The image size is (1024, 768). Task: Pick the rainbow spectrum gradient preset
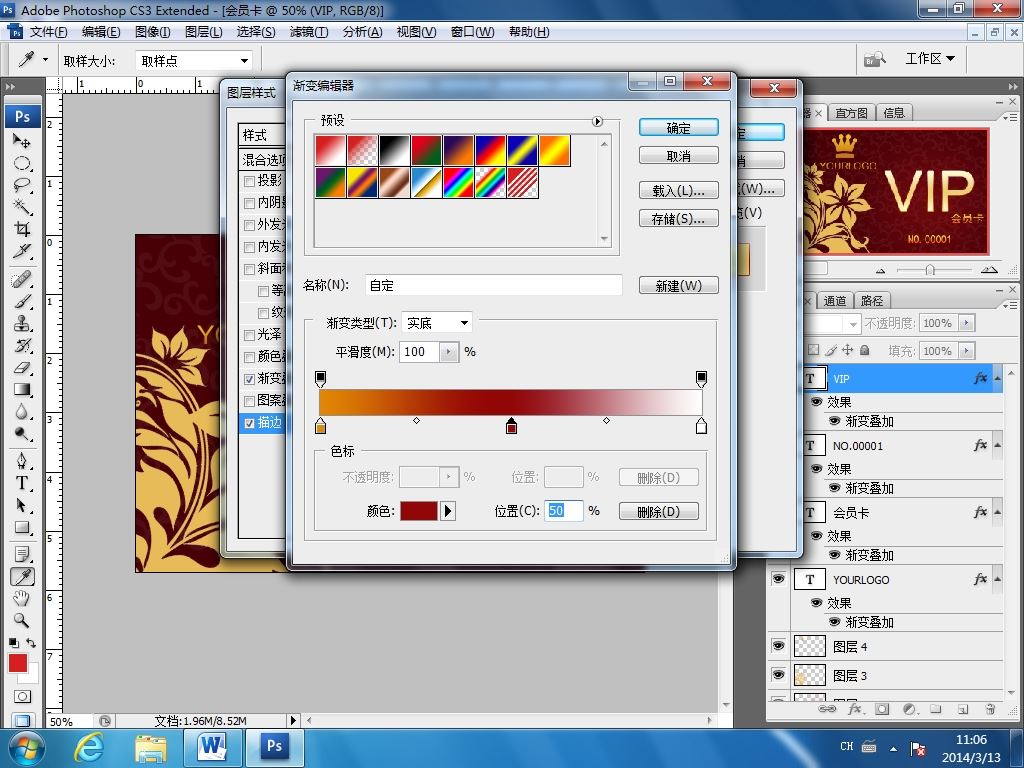[458, 182]
